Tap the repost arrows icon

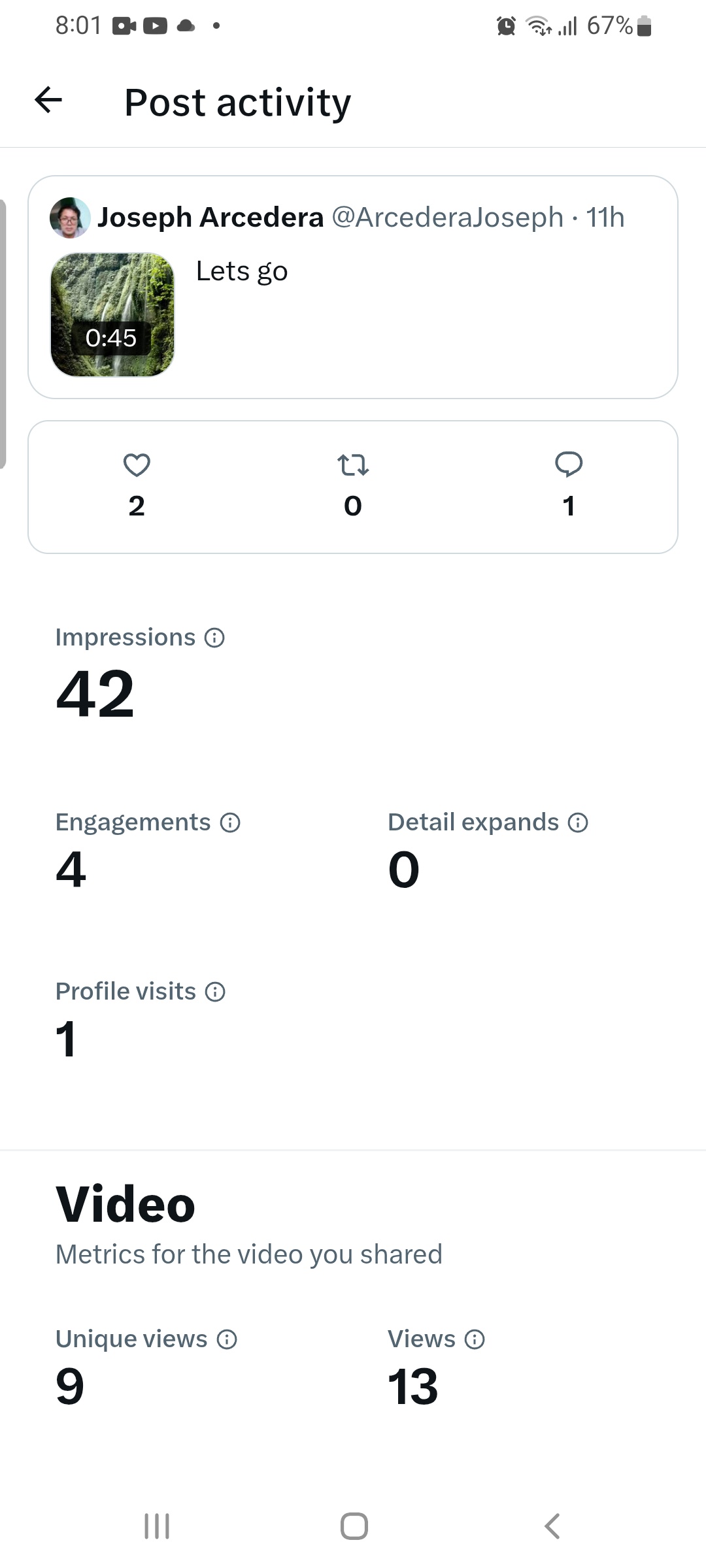click(x=353, y=465)
